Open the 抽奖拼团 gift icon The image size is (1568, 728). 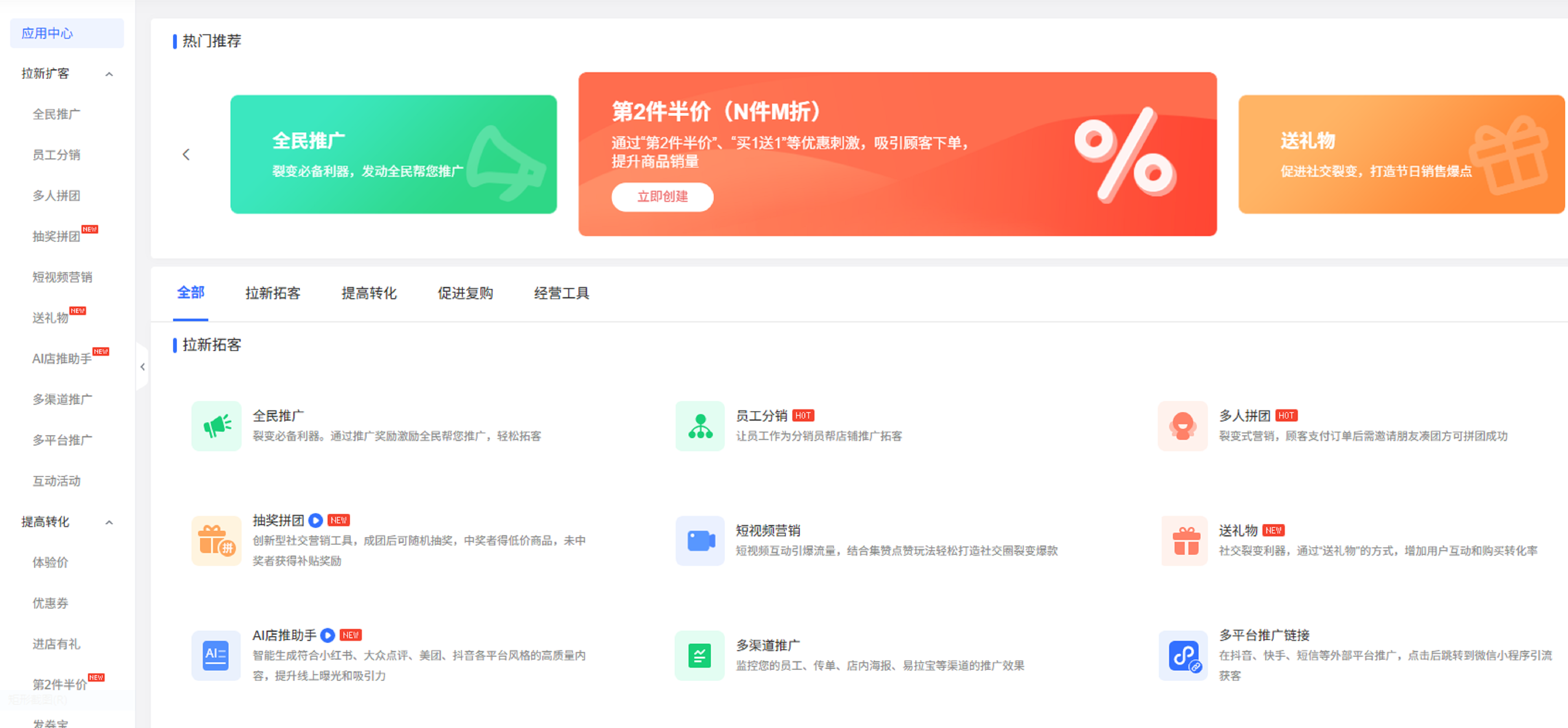pos(216,540)
